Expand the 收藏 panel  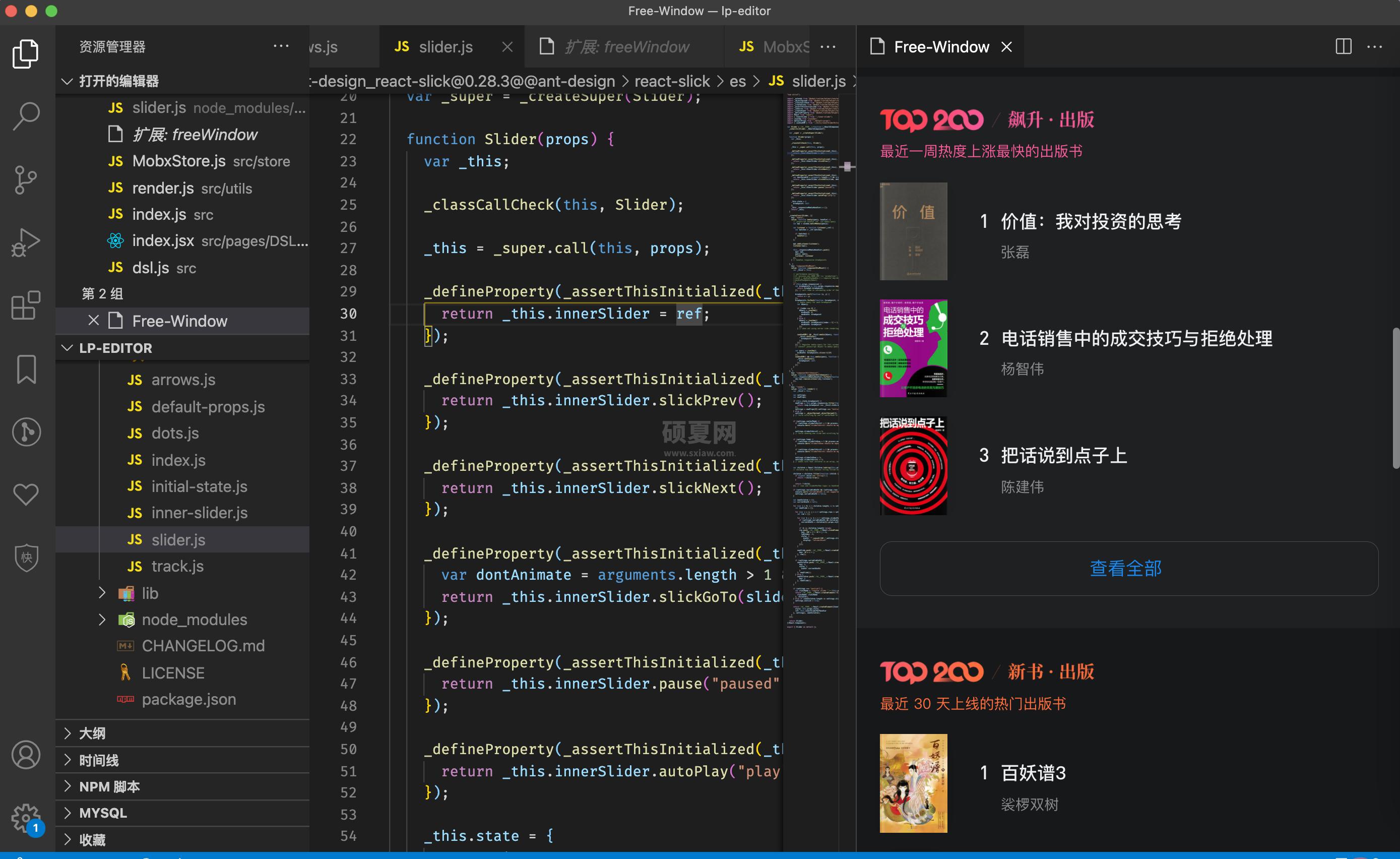pyautogui.click(x=182, y=839)
